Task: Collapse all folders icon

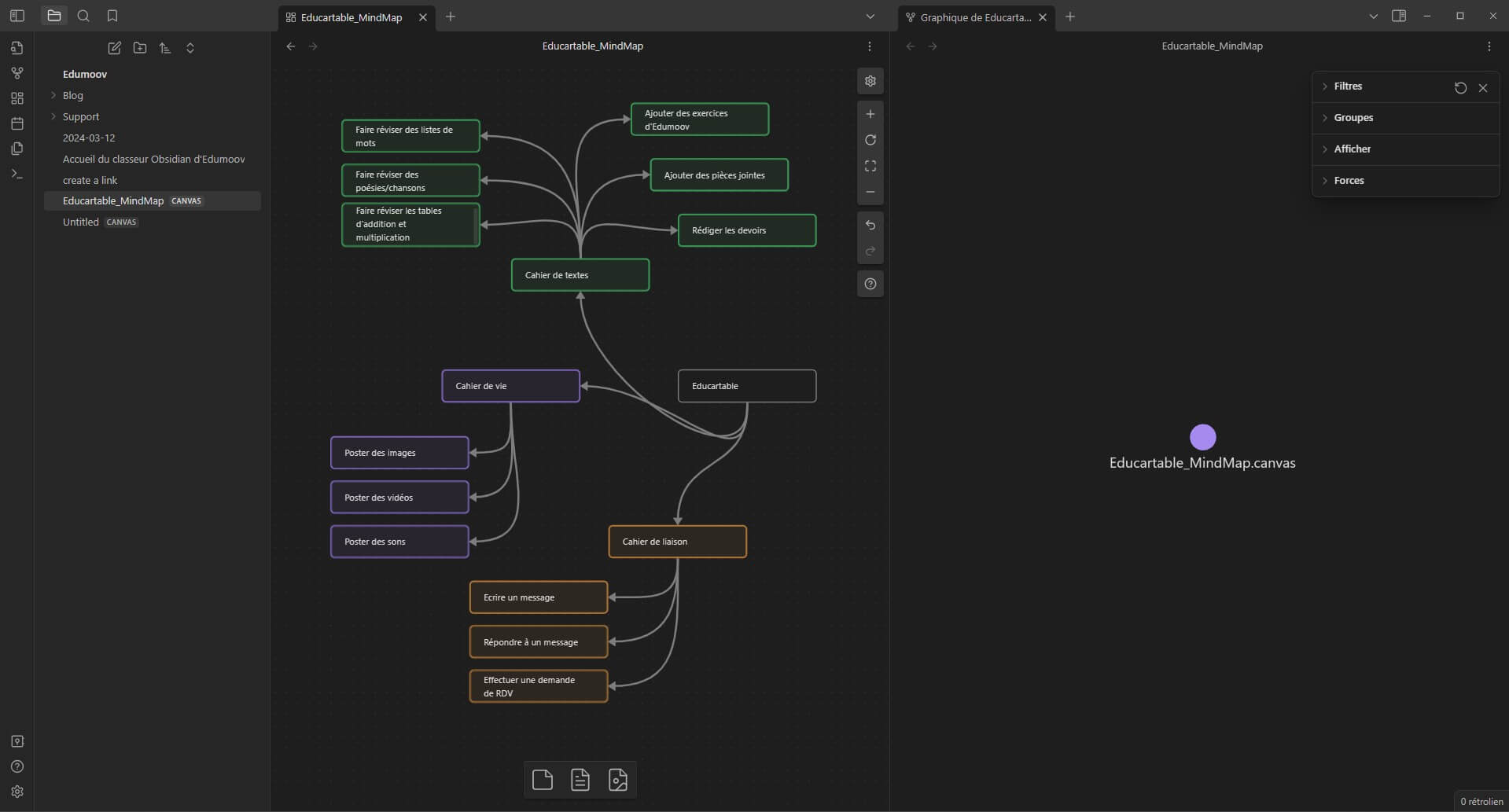Action: tap(190, 48)
